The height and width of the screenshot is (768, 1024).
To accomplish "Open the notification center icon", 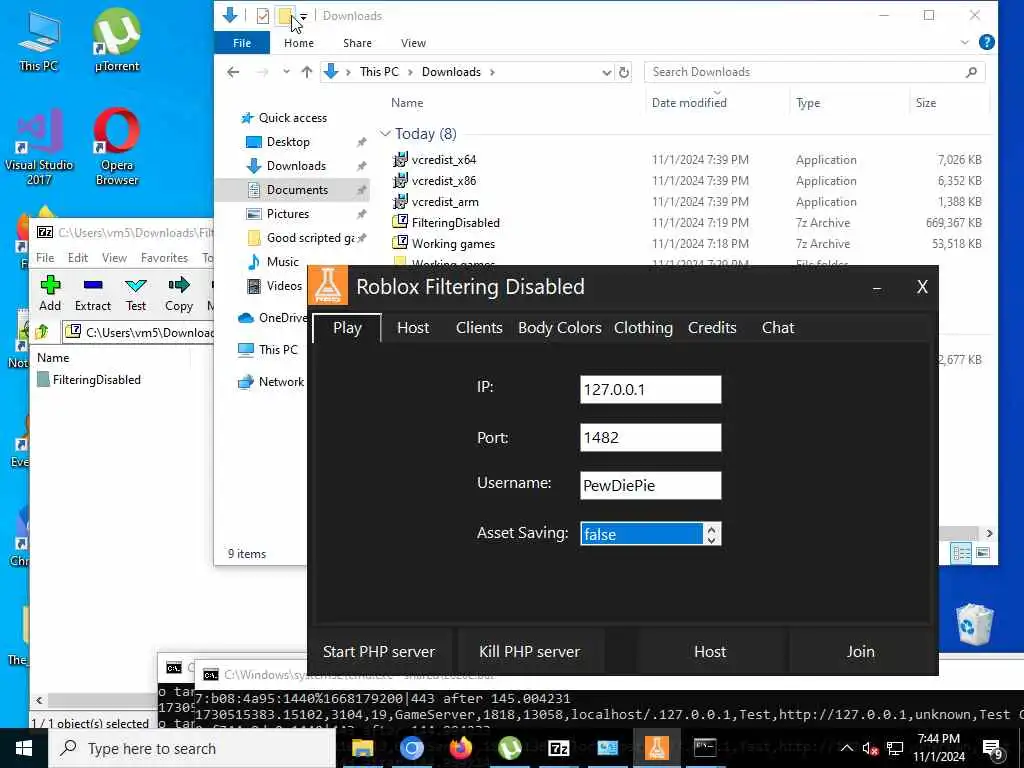I will click(x=993, y=749).
